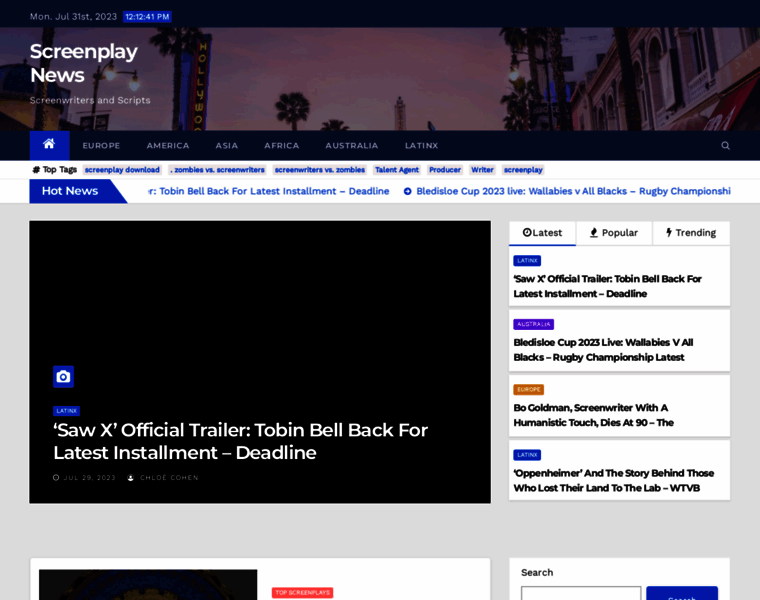Open the search magnifier in the navbar
The image size is (760, 600).
tap(725, 145)
